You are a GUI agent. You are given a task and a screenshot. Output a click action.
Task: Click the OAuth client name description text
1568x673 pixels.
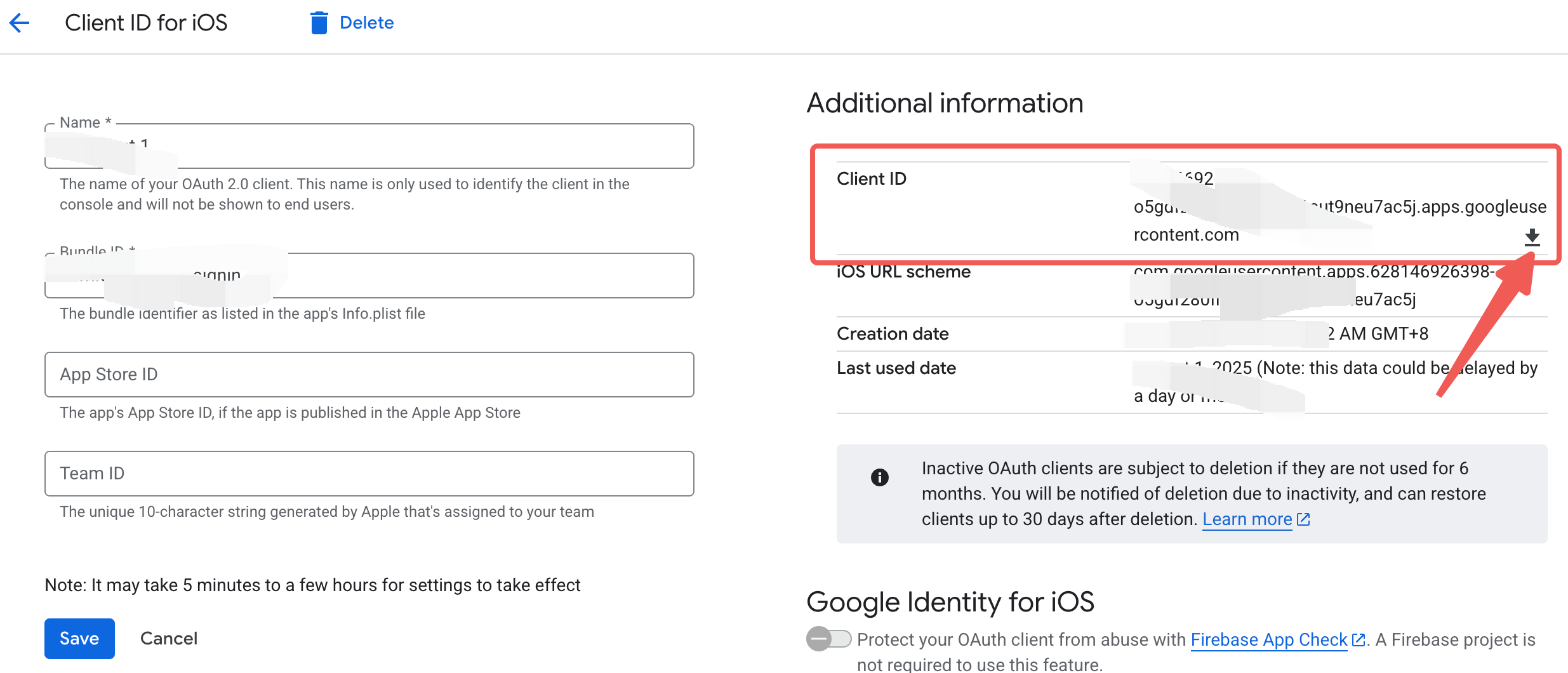point(345,194)
